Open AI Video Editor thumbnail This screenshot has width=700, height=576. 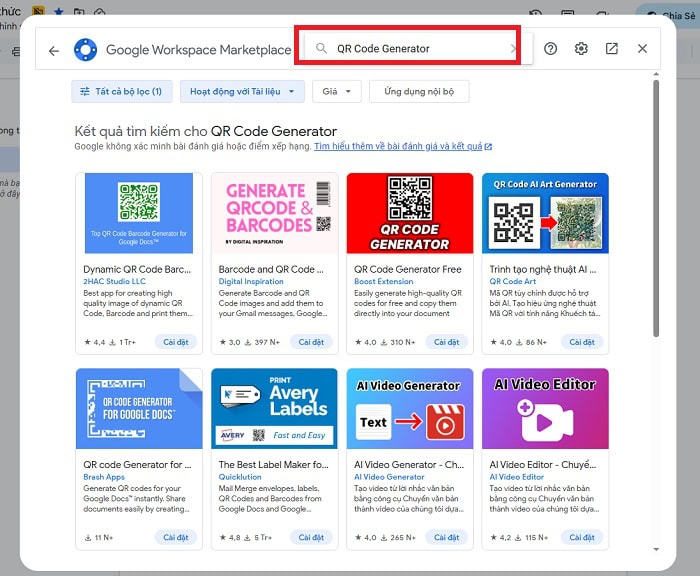click(x=545, y=409)
